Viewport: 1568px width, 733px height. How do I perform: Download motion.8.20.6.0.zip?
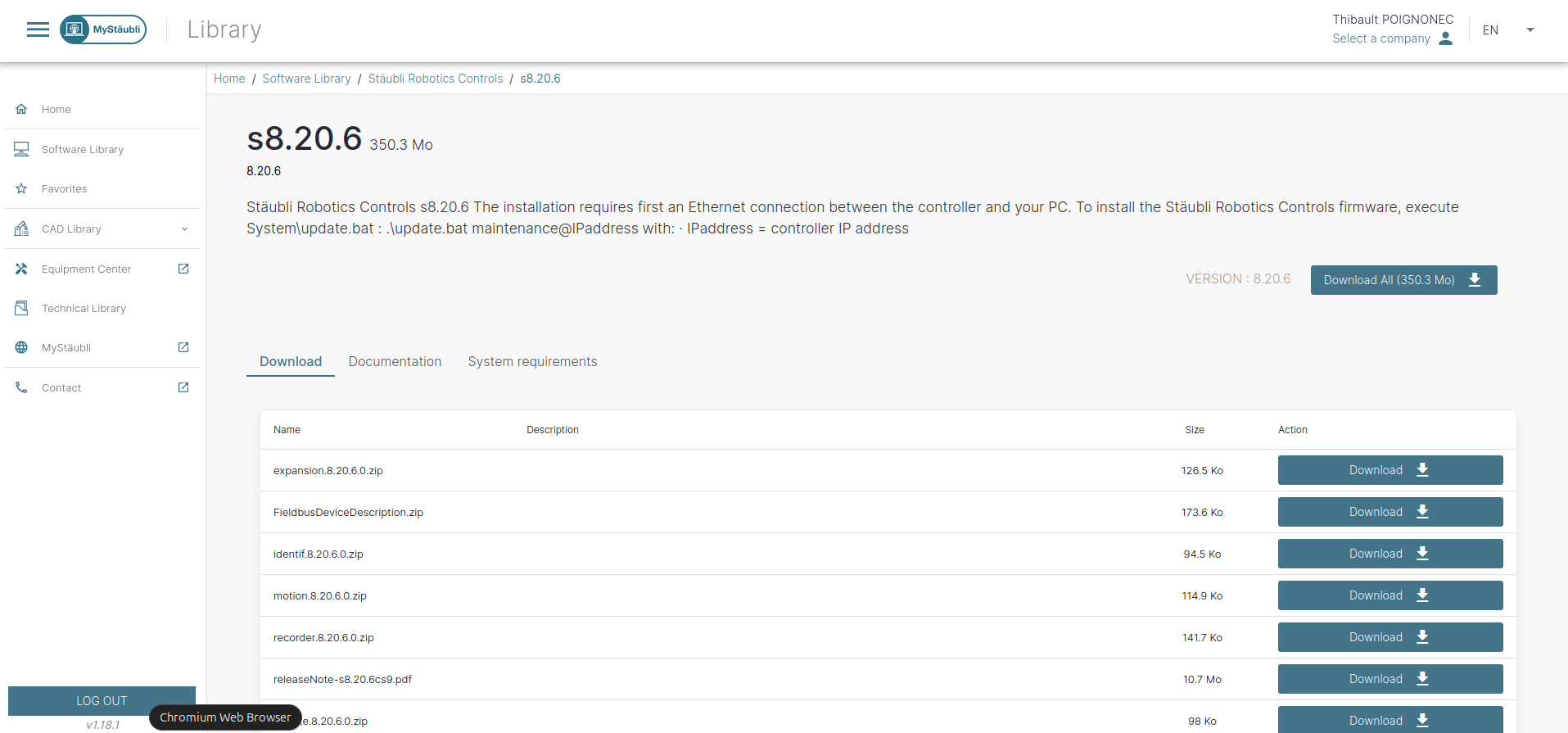[x=1390, y=595]
